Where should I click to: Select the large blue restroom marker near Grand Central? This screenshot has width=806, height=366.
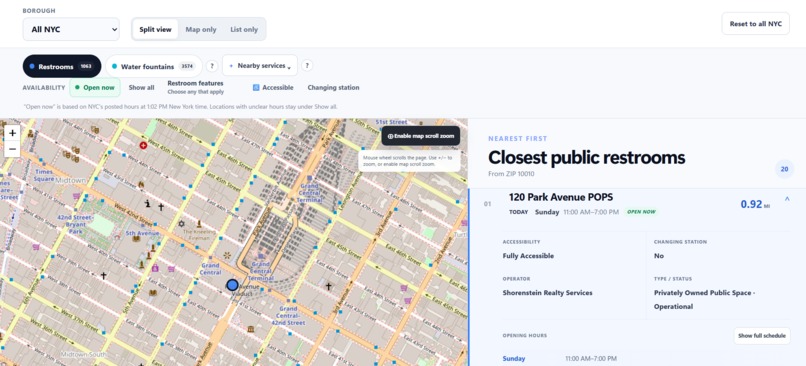click(232, 285)
